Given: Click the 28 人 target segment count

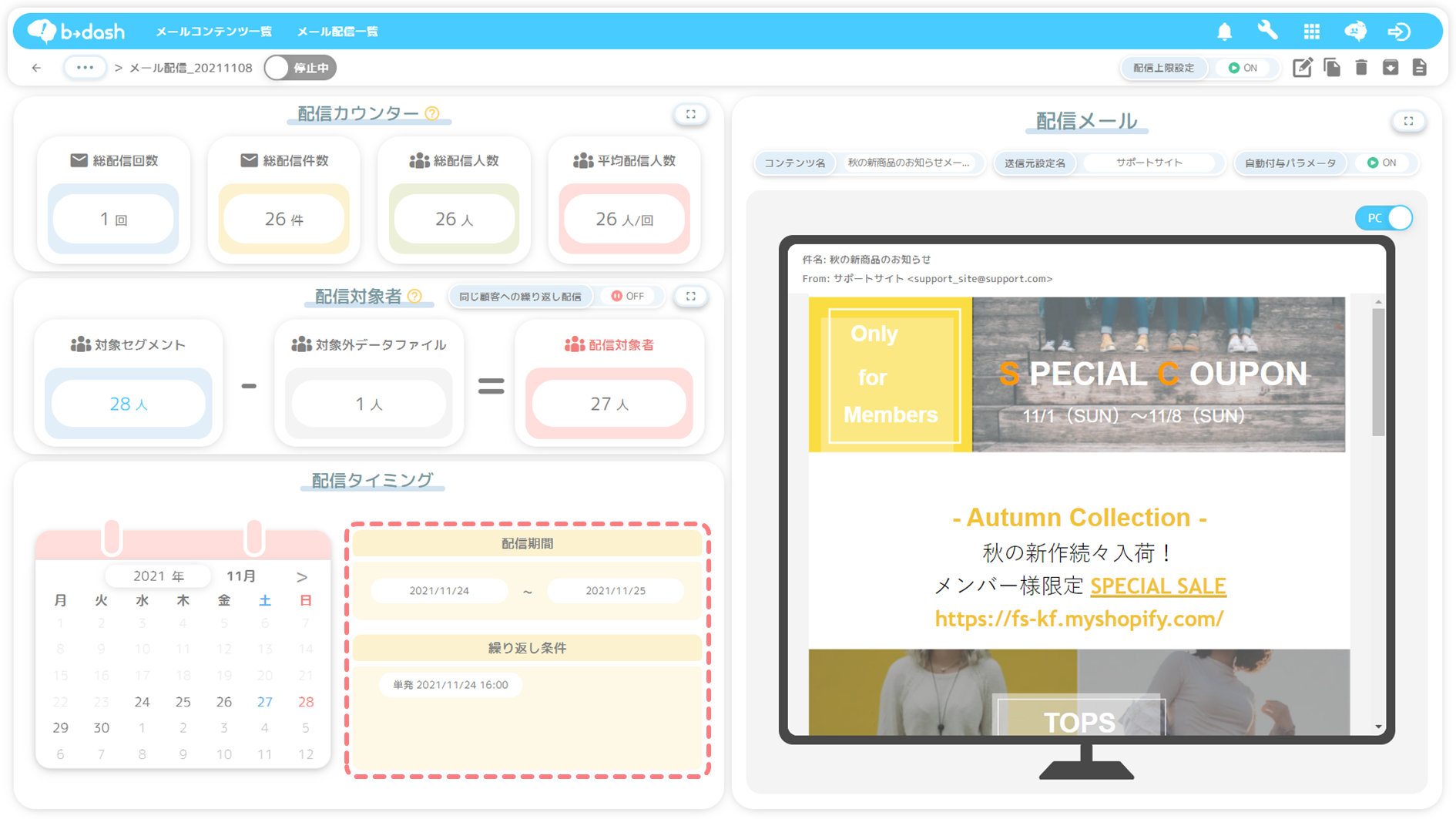Looking at the screenshot, I should pos(129,403).
